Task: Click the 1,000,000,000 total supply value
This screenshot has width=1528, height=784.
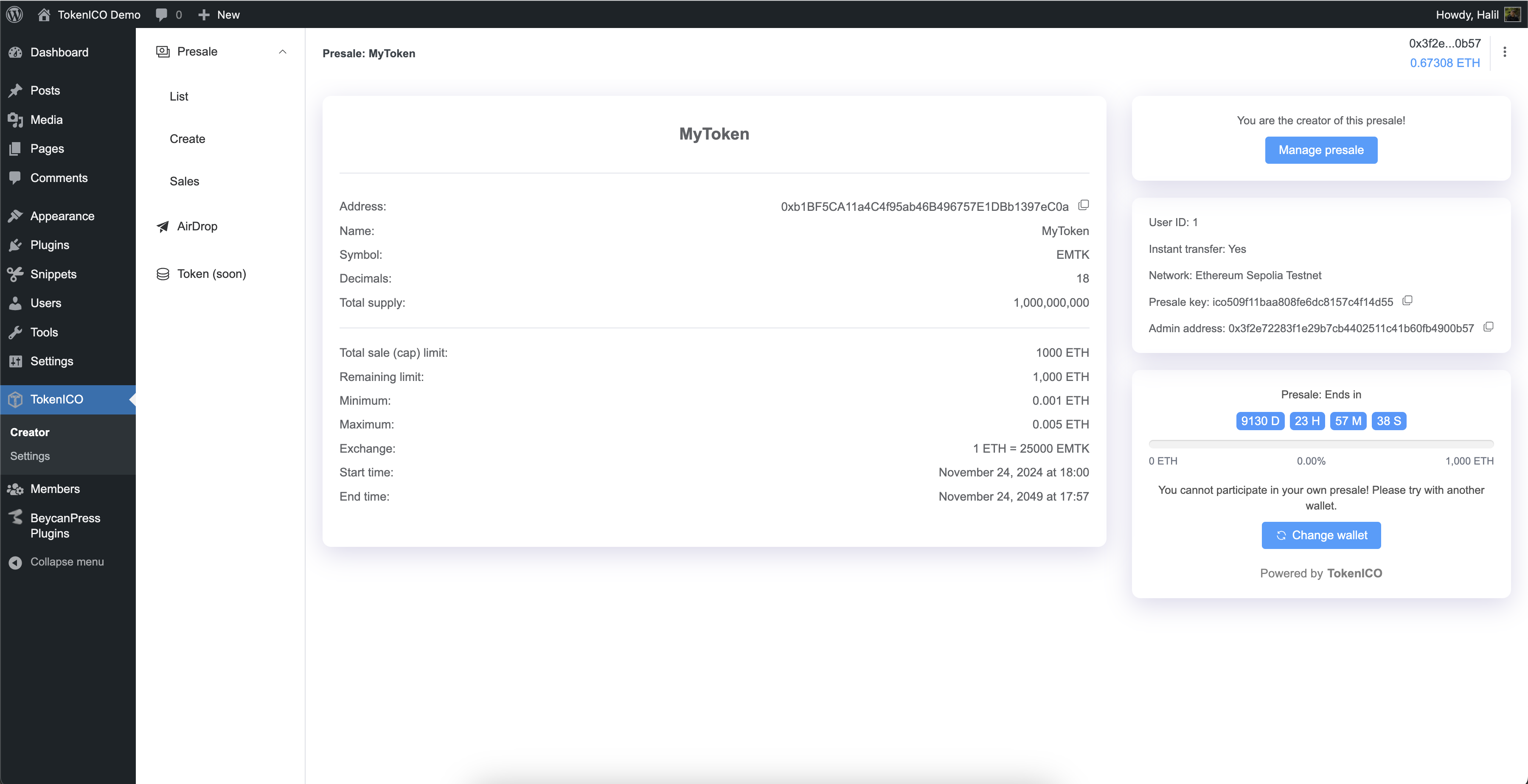Action: 1051,303
